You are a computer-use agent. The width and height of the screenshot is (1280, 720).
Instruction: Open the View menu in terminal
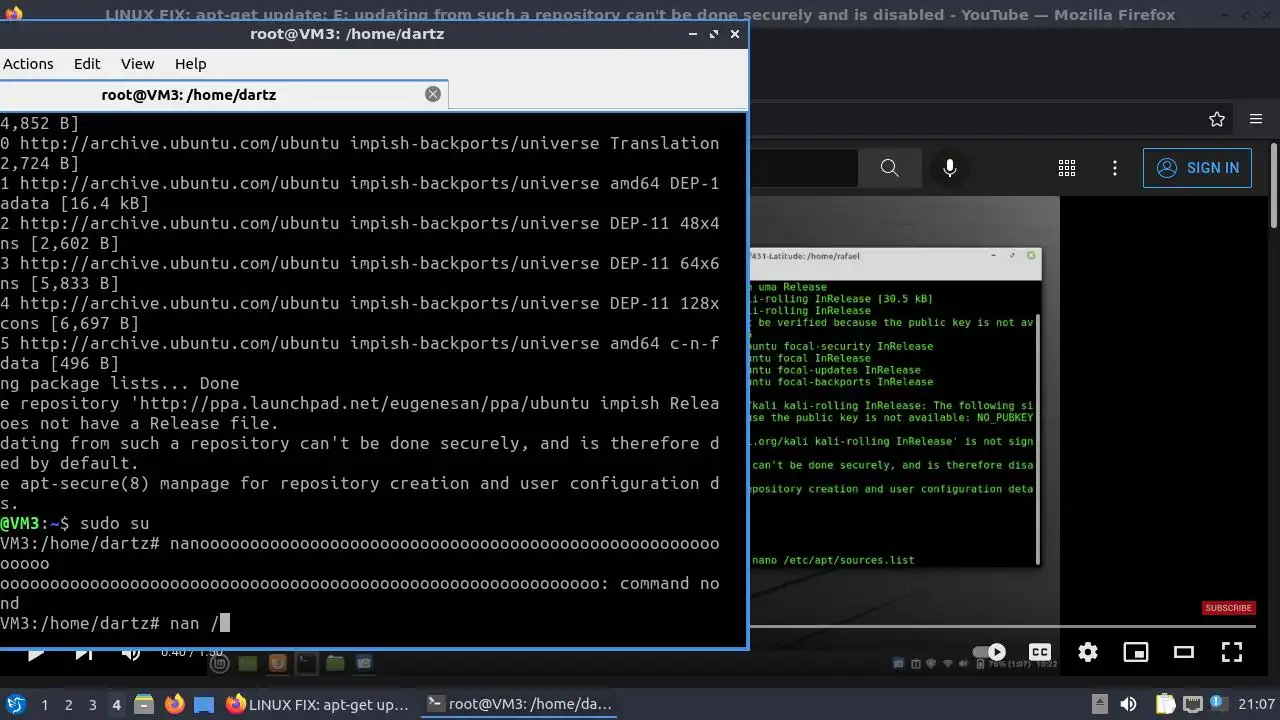pos(138,64)
